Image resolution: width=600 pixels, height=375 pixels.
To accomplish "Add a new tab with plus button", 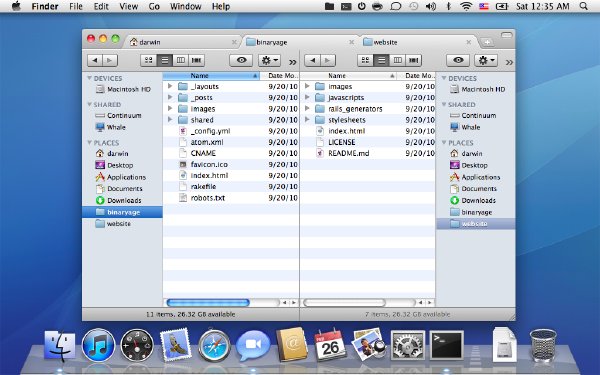I will tap(487, 42).
